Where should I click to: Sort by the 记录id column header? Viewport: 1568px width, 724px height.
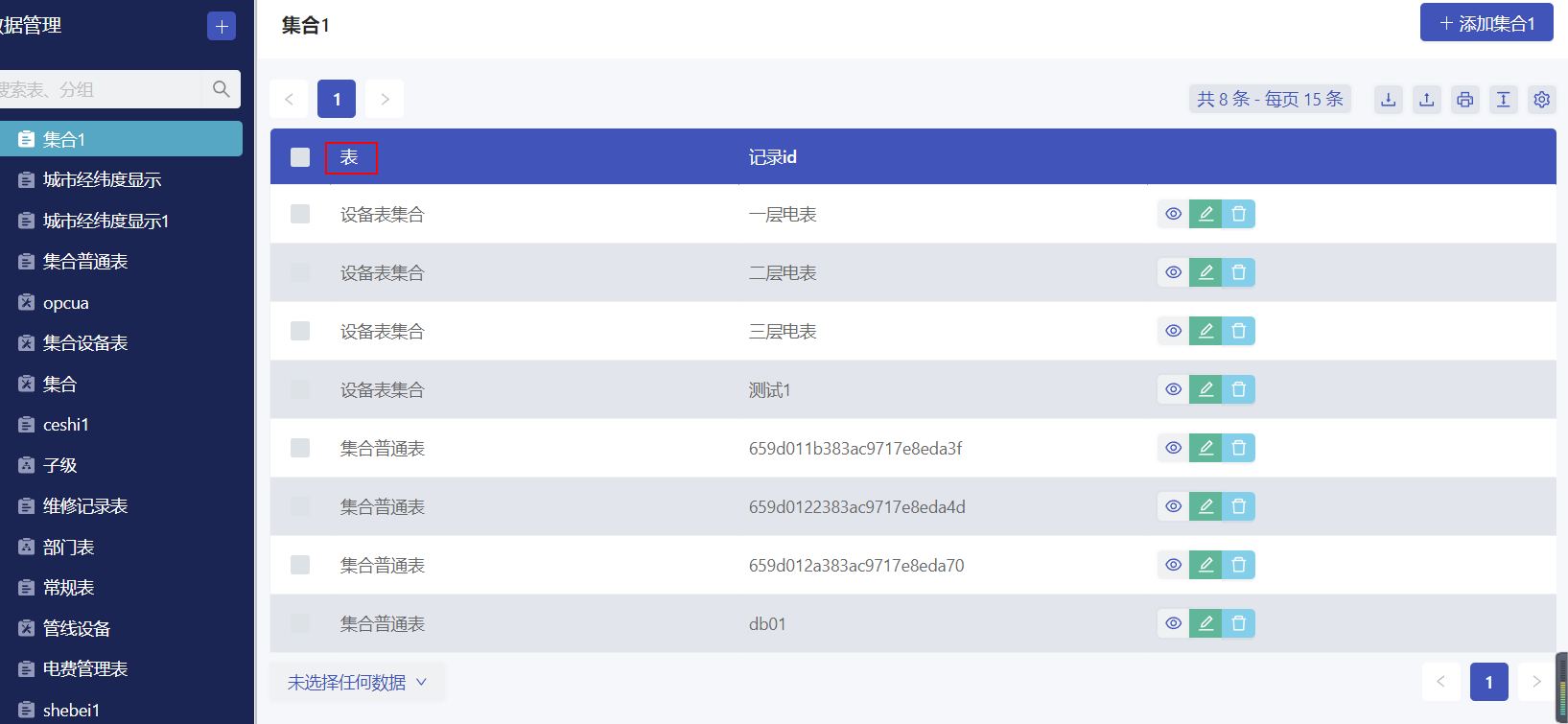point(773,157)
